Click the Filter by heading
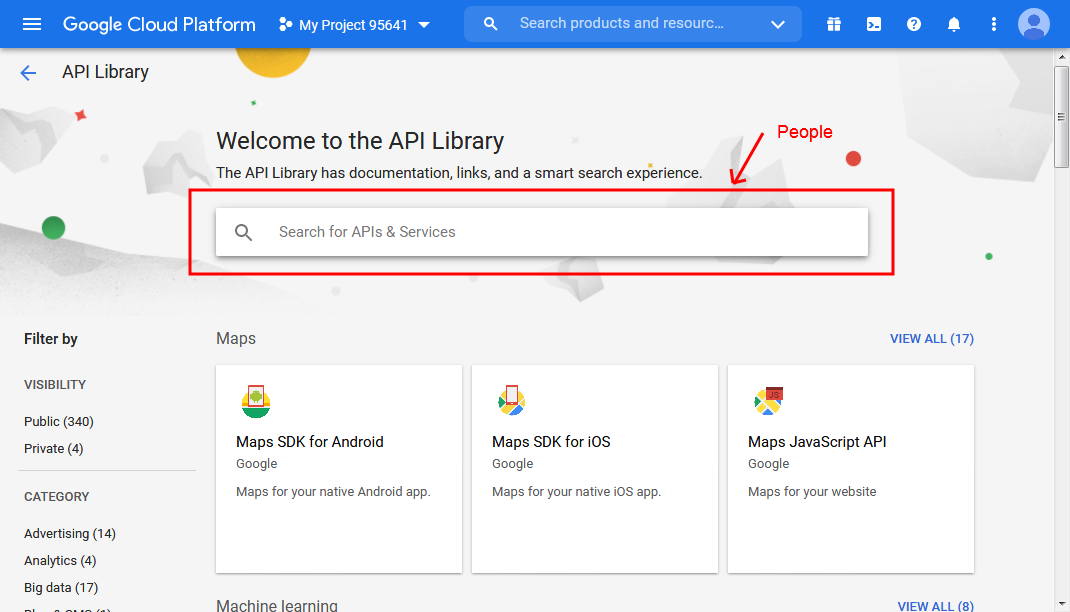This screenshot has width=1070, height=612. [50, 339]
